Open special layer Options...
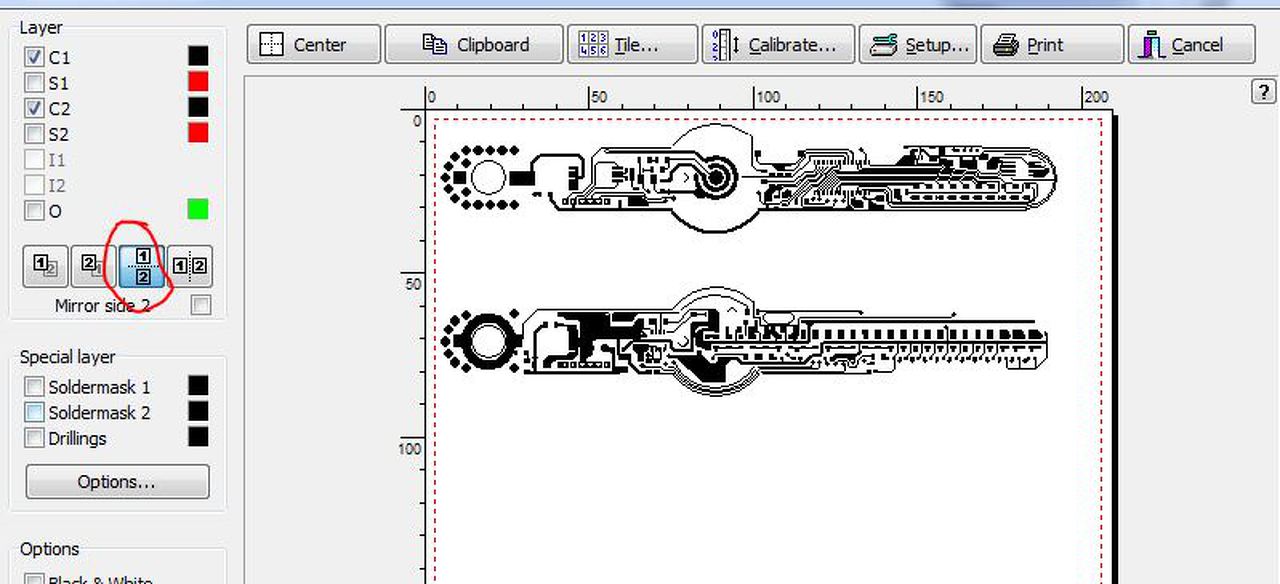 (x=117, y=482)
